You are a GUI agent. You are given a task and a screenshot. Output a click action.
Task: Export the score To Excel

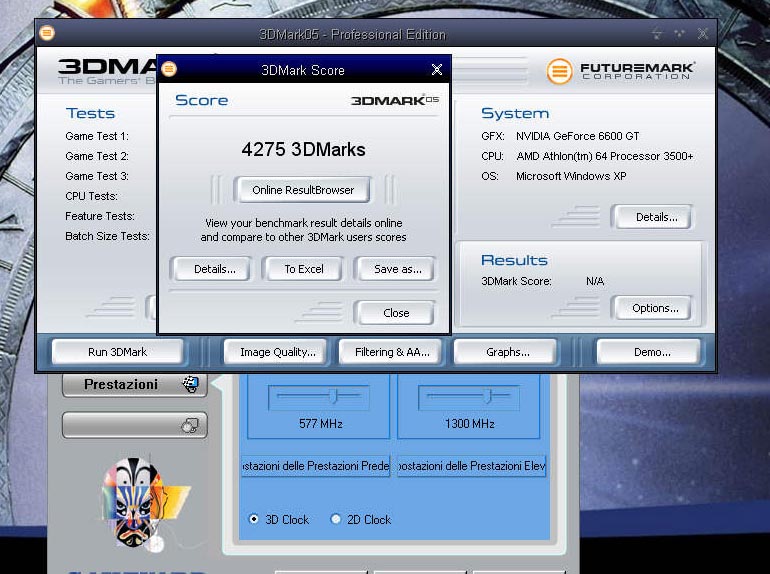point(303,269)
